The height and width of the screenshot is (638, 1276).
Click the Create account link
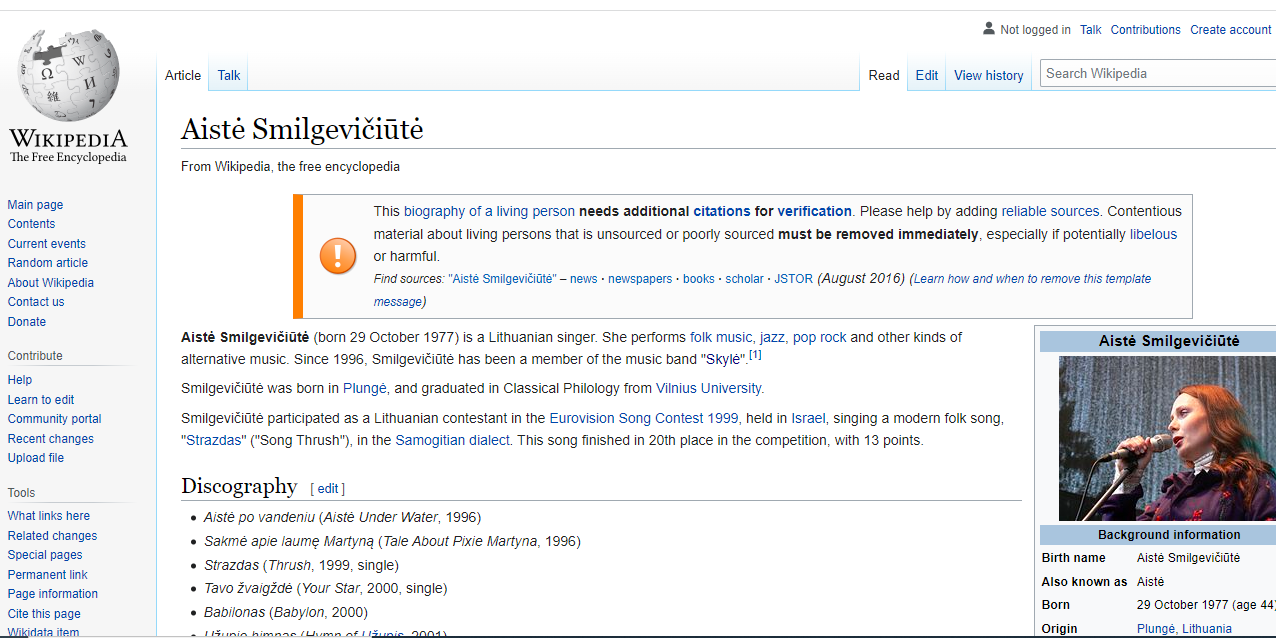click(x=1230, y=30)
